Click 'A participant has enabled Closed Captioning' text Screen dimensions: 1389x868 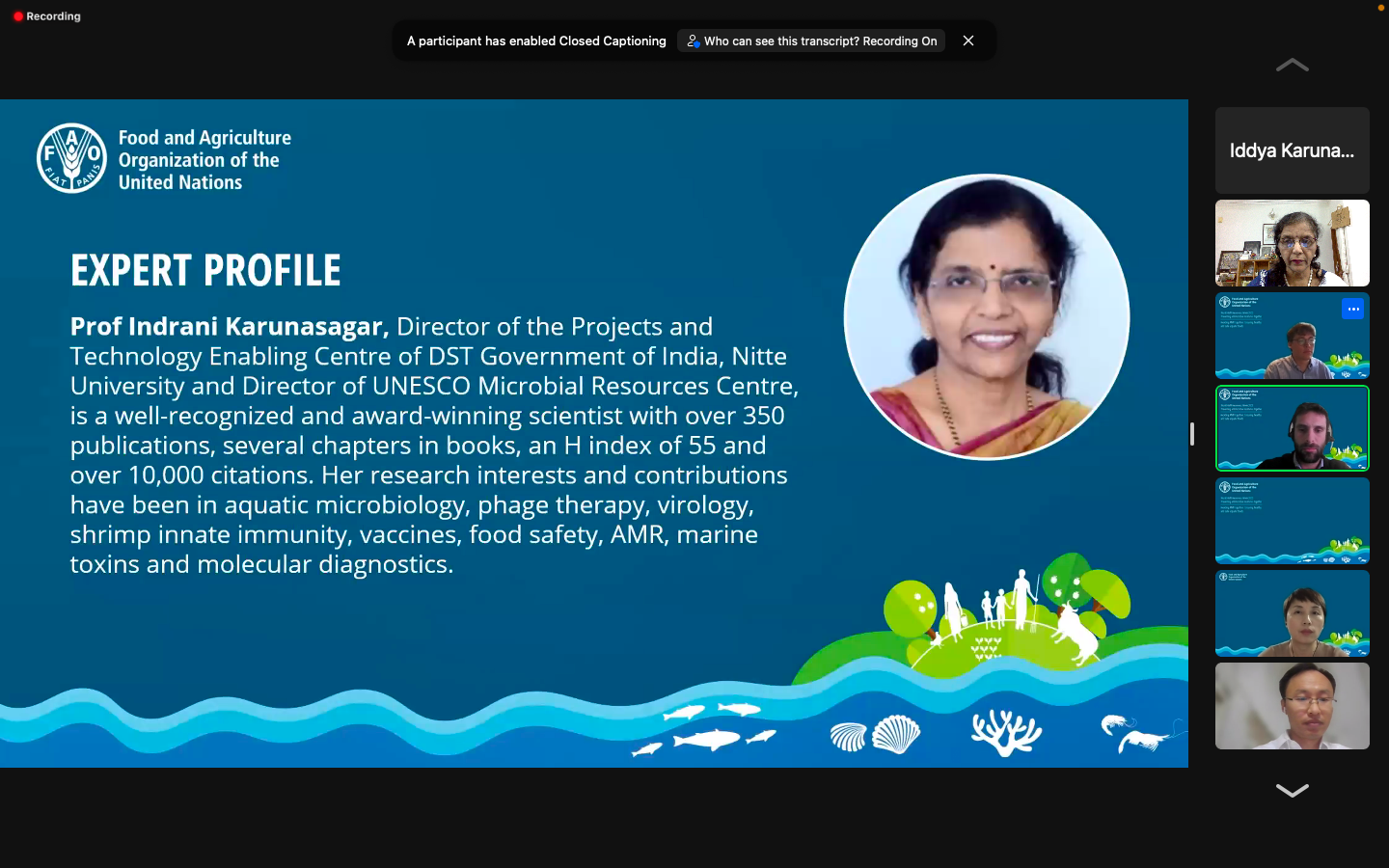tap(536, 41)
